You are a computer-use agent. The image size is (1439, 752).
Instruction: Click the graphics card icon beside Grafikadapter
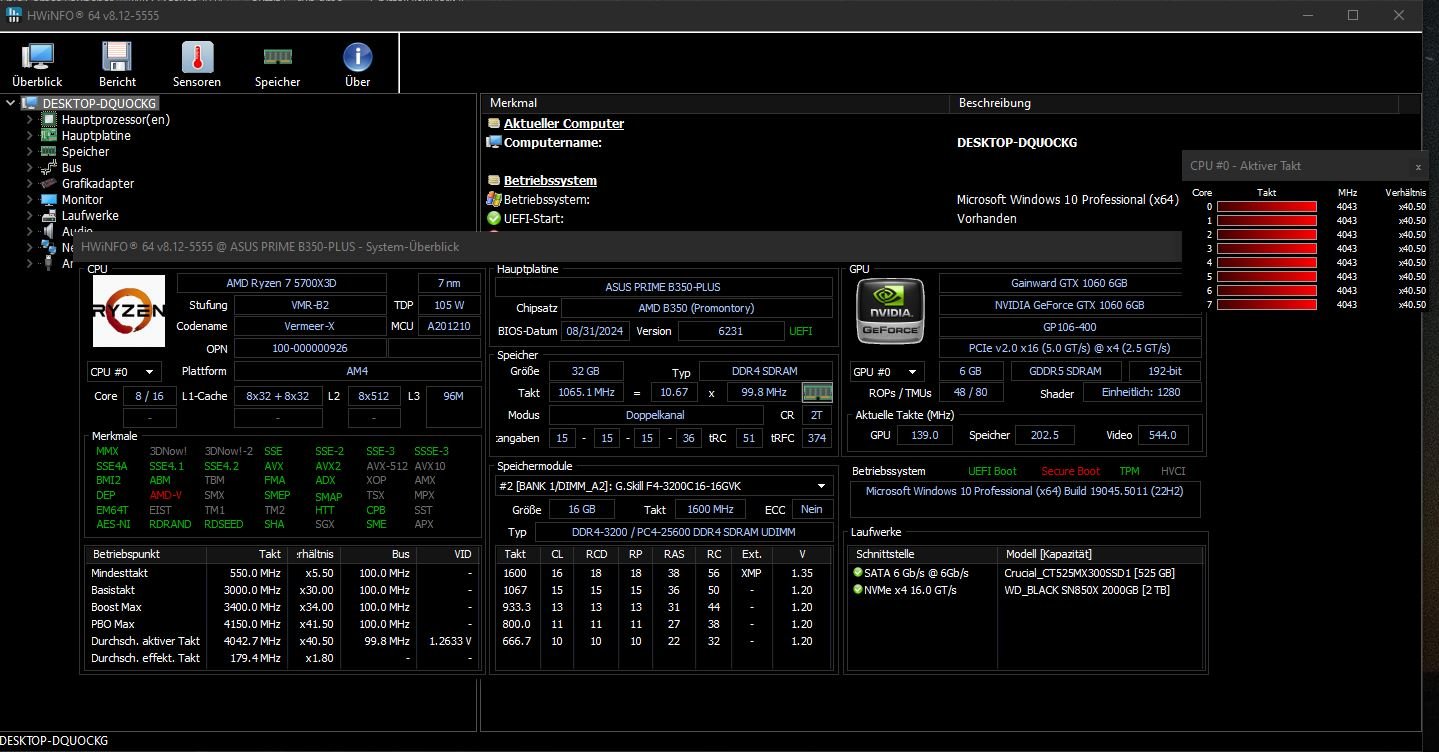click(x=48, y=184)
